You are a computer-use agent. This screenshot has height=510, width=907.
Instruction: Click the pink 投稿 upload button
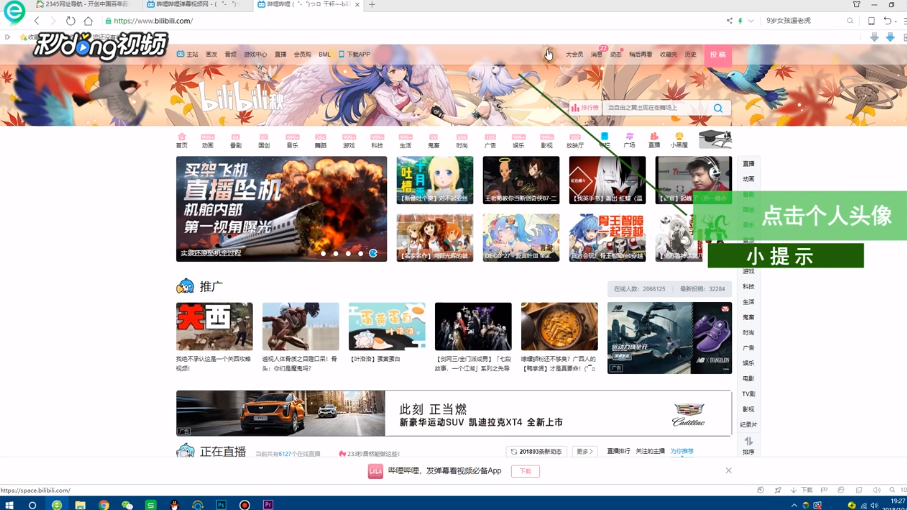(x=718, y=54)
